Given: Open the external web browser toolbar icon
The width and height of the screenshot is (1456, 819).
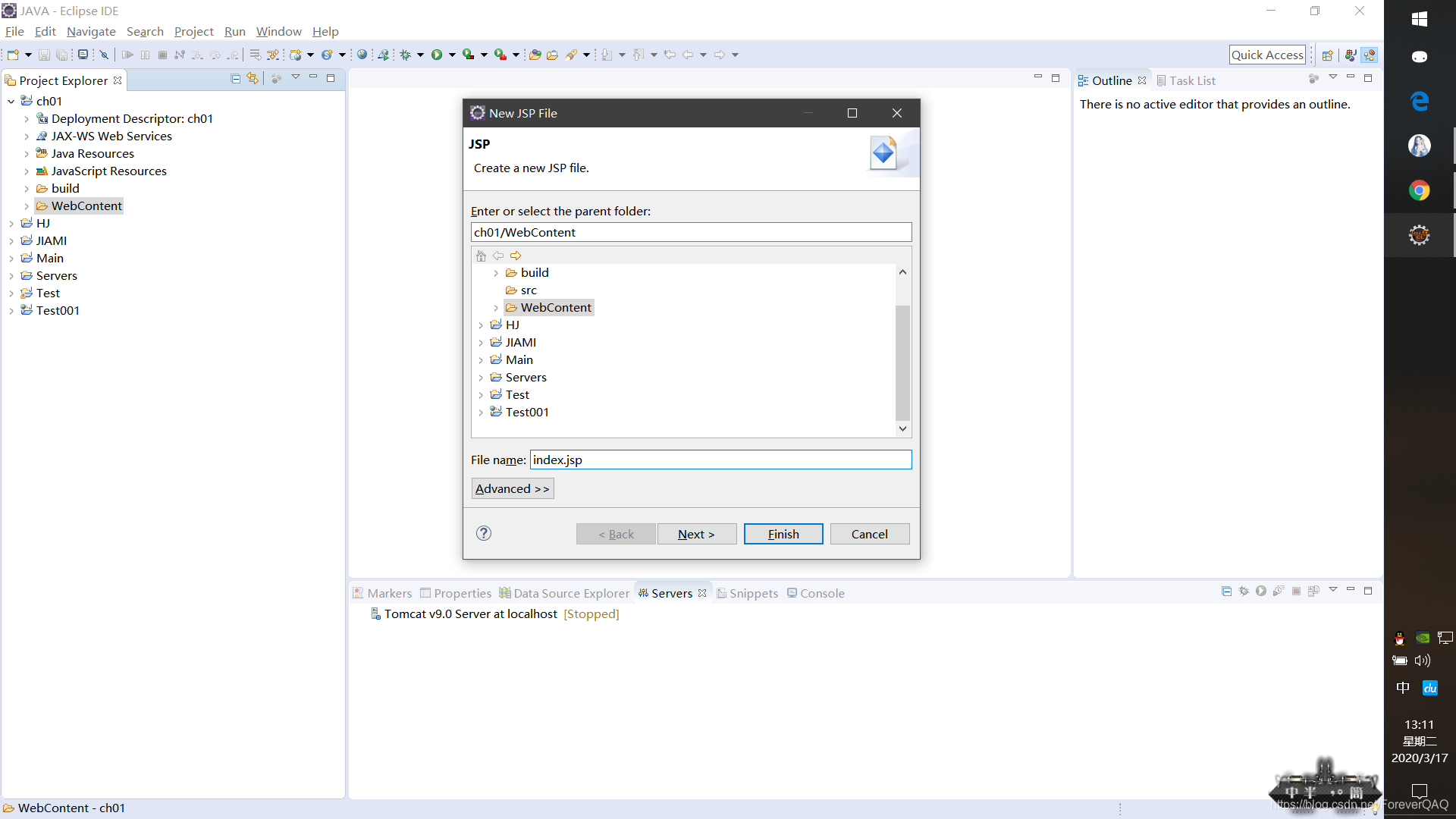Looking at the screenshot, I should [x=362, y=55].
